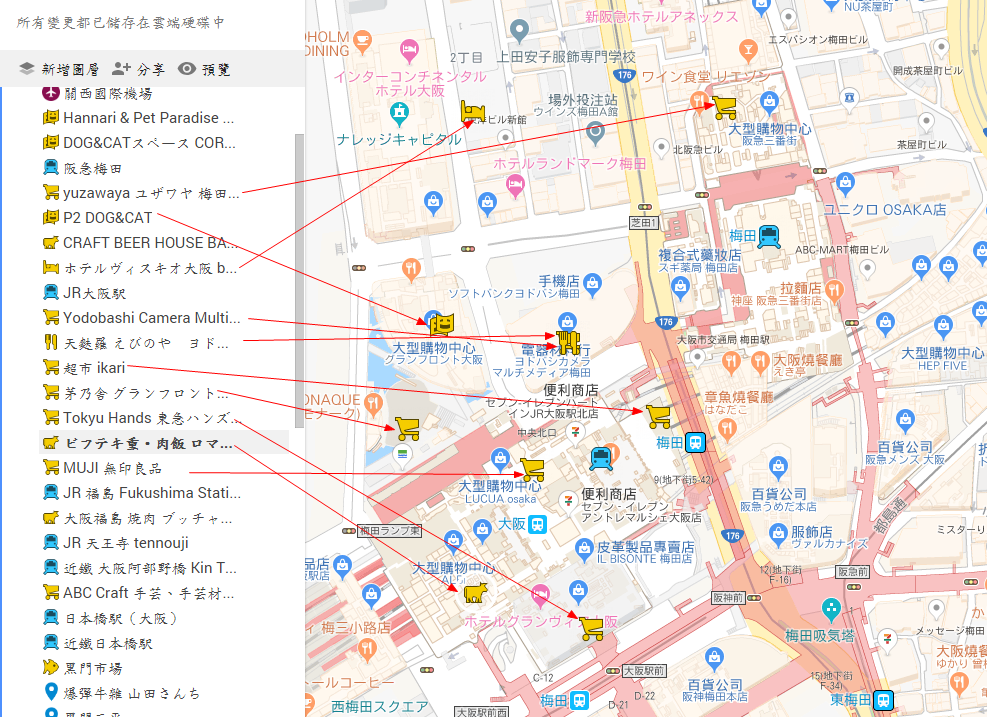Screen dimensions: 987x717
Task: Click ヴァルカナイズ 服飾店 shopping pin
Action: click(778, 535)
